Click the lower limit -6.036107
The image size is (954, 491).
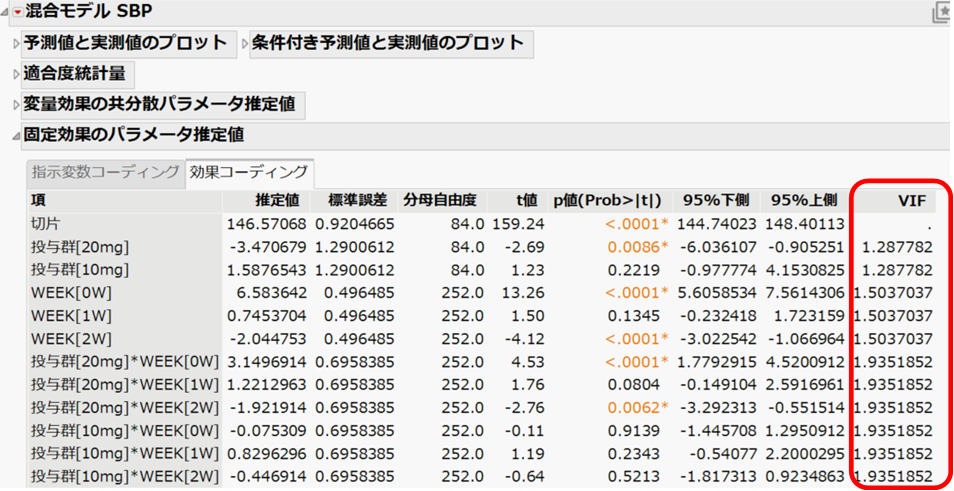click(717, 248)
